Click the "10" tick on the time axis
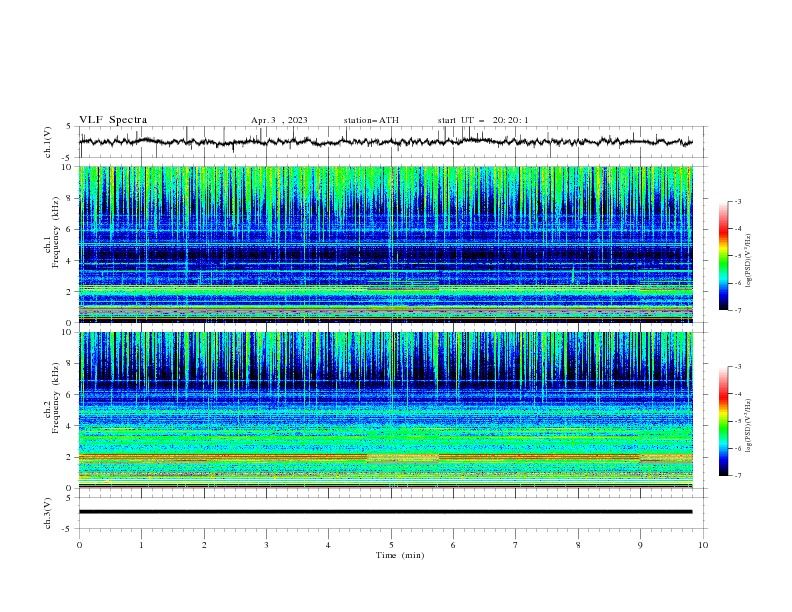 (x=703, y=545)
